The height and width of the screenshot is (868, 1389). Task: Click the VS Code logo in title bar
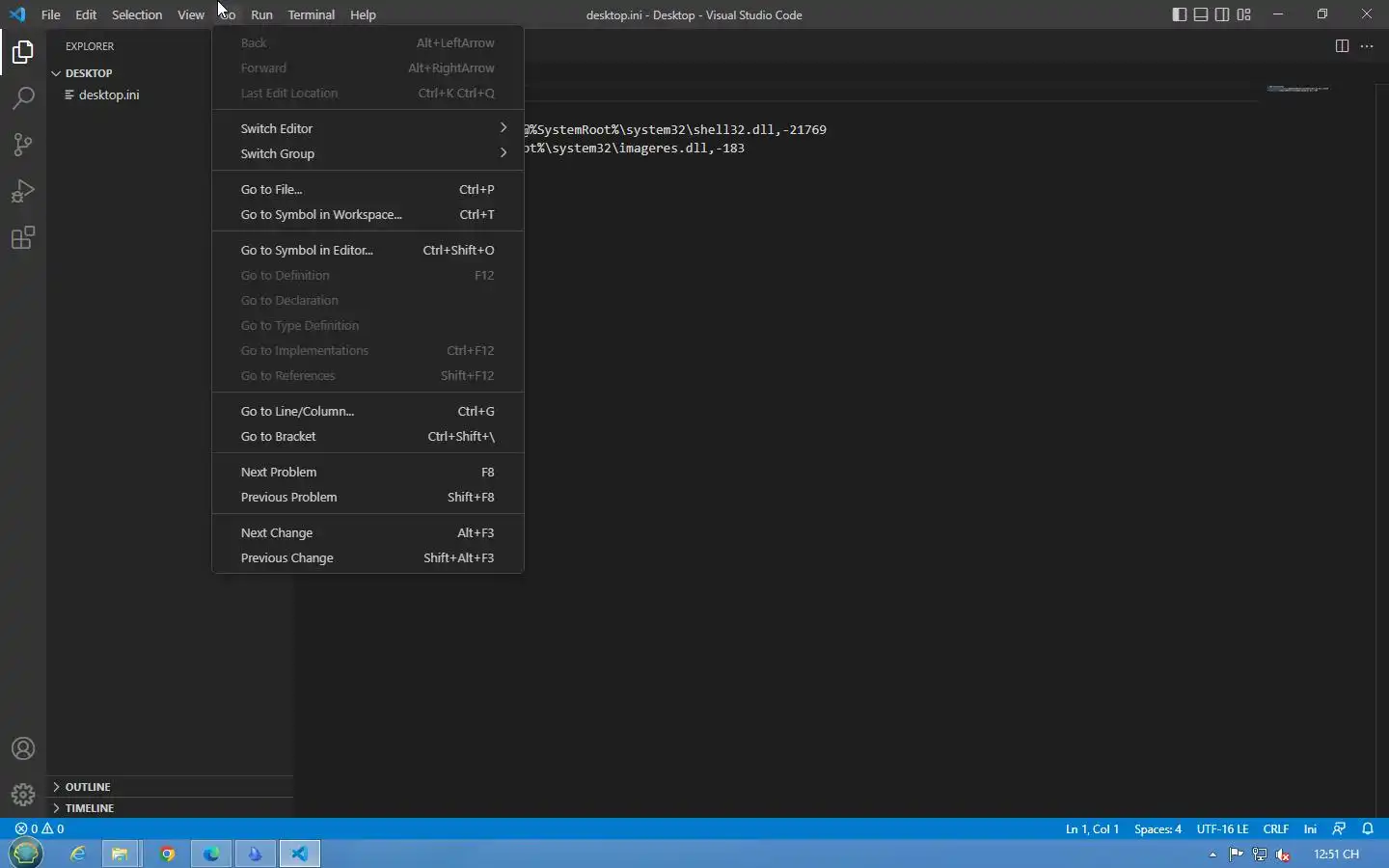coord(17,14)
